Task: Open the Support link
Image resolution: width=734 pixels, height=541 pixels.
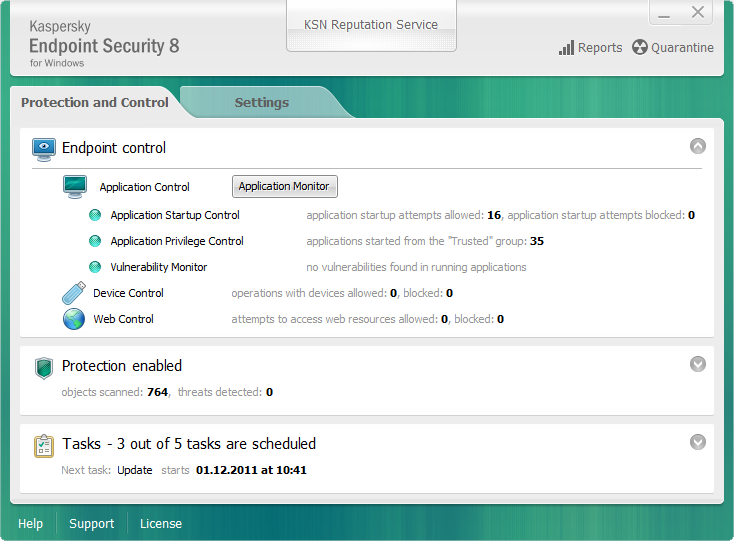Action: tap(92, 523)
